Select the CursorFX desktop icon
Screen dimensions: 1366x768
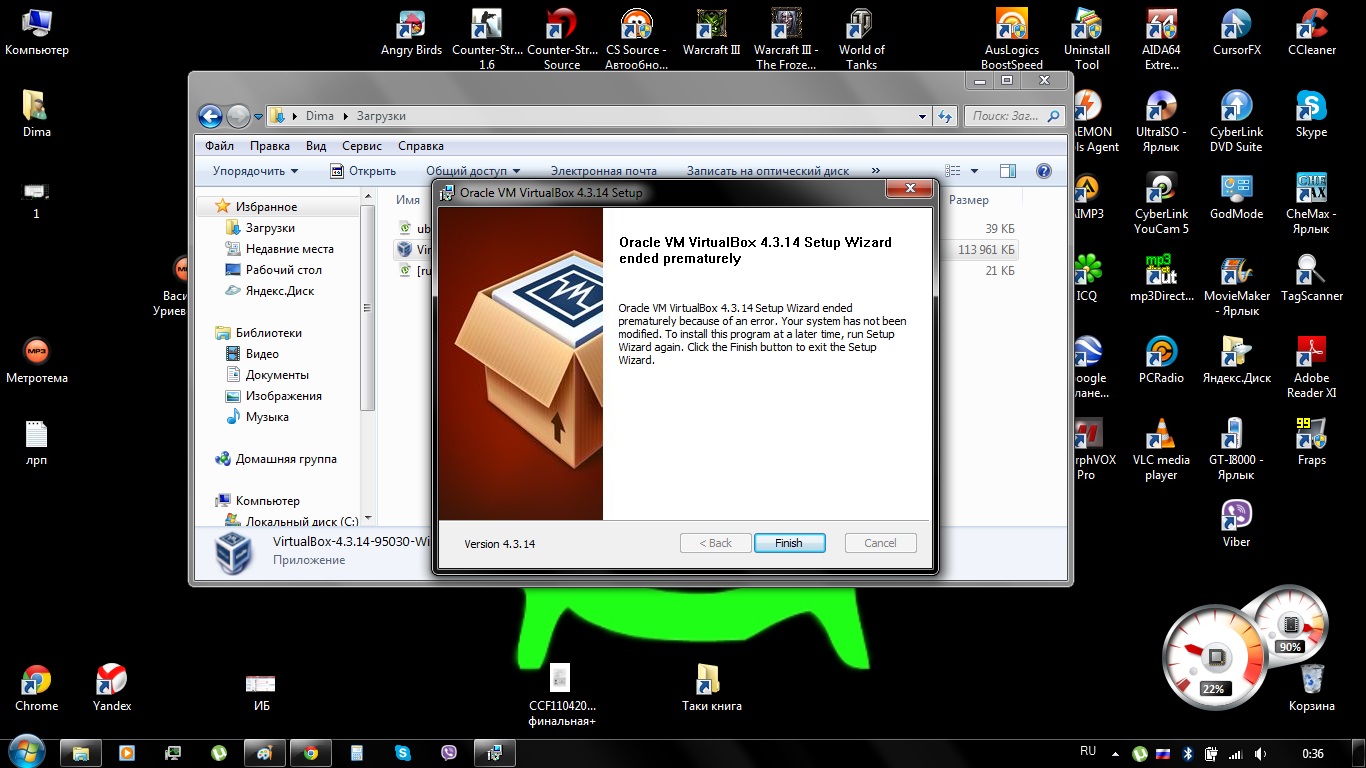(x=1237, y=34)
